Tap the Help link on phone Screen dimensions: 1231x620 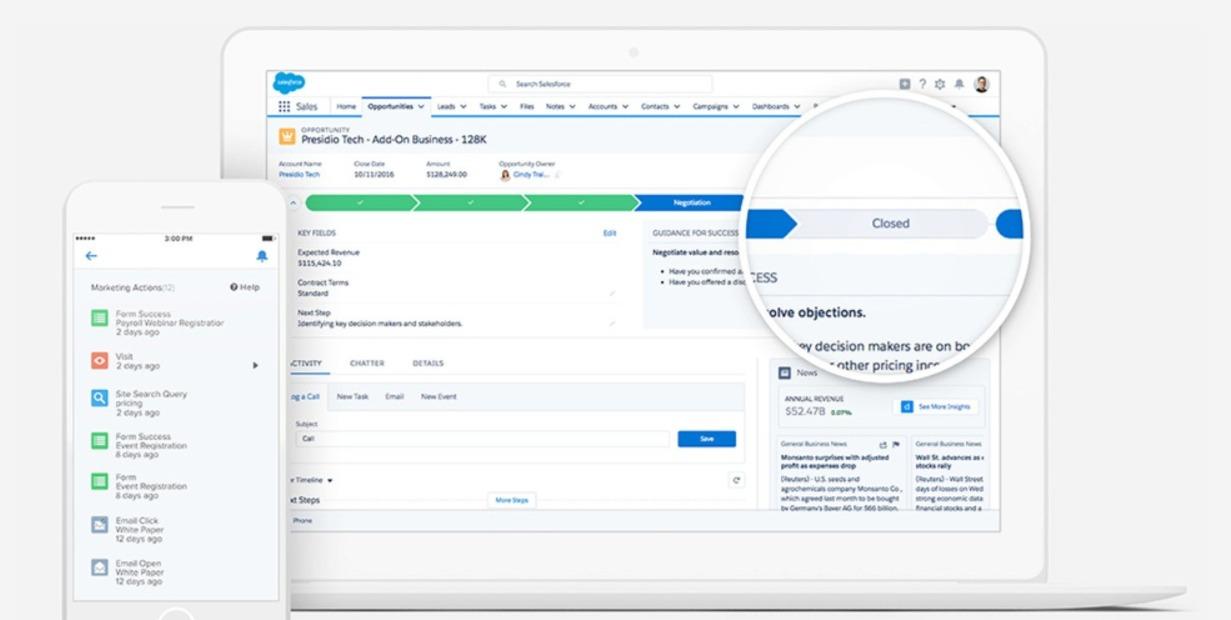point(245,287)
